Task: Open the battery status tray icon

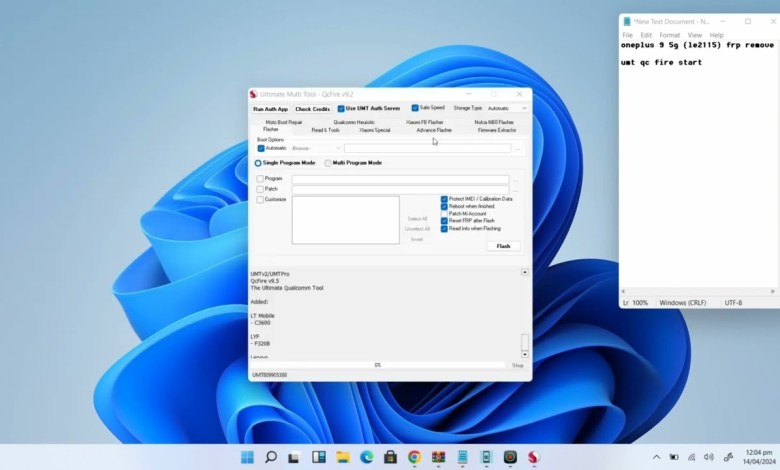Action: [x=674, y=457]
